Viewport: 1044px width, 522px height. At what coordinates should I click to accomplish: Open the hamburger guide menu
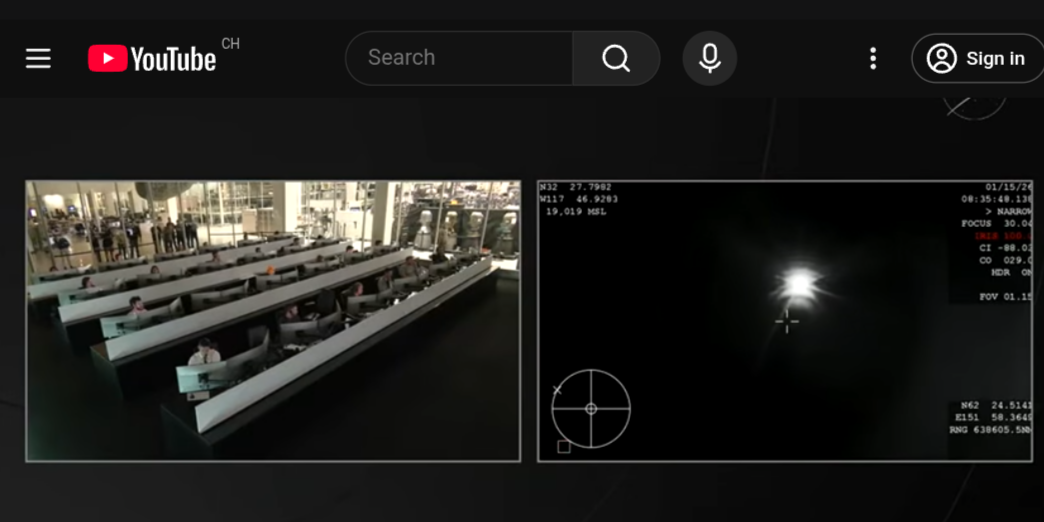pyautogui.click(x=38, y=59)
